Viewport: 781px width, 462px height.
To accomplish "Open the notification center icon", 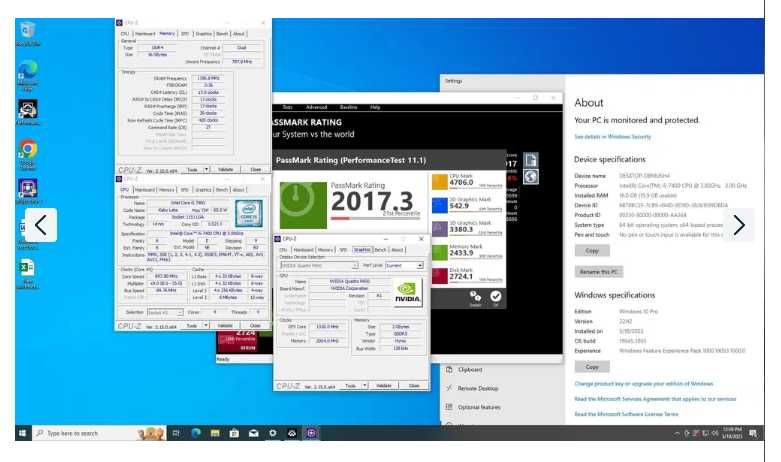I will click(x=753, y=434).
